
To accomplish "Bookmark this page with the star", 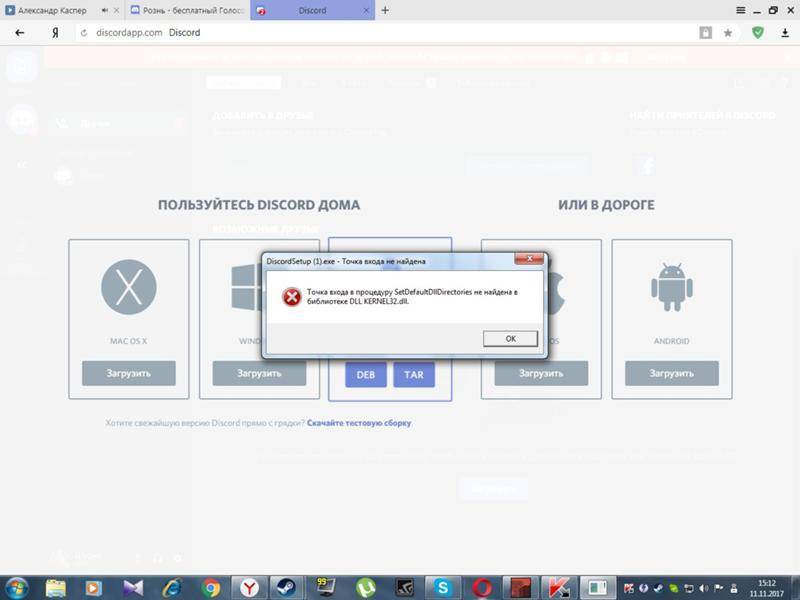I will pos(728,33).
